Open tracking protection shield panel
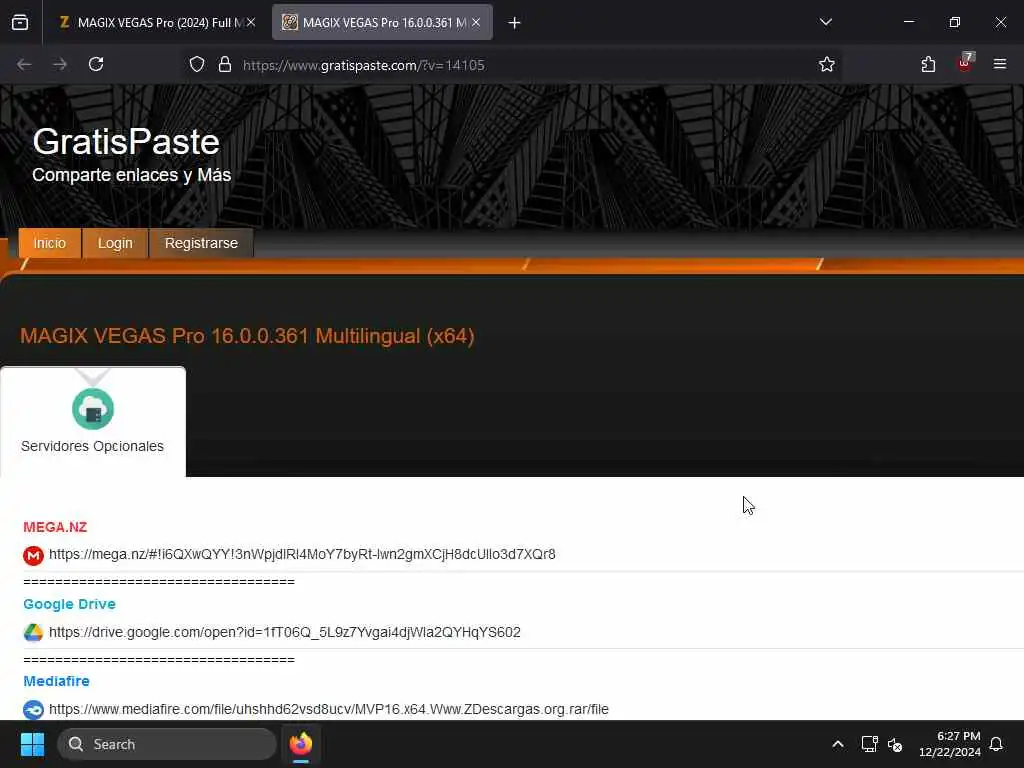The image size is (1024, 768). (197, 65)
